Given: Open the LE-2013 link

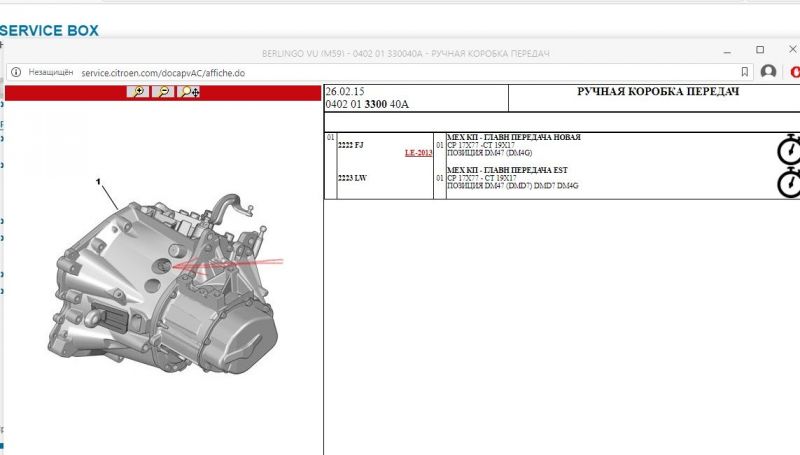Looking at the screenshot, I should tap(418, 153).
